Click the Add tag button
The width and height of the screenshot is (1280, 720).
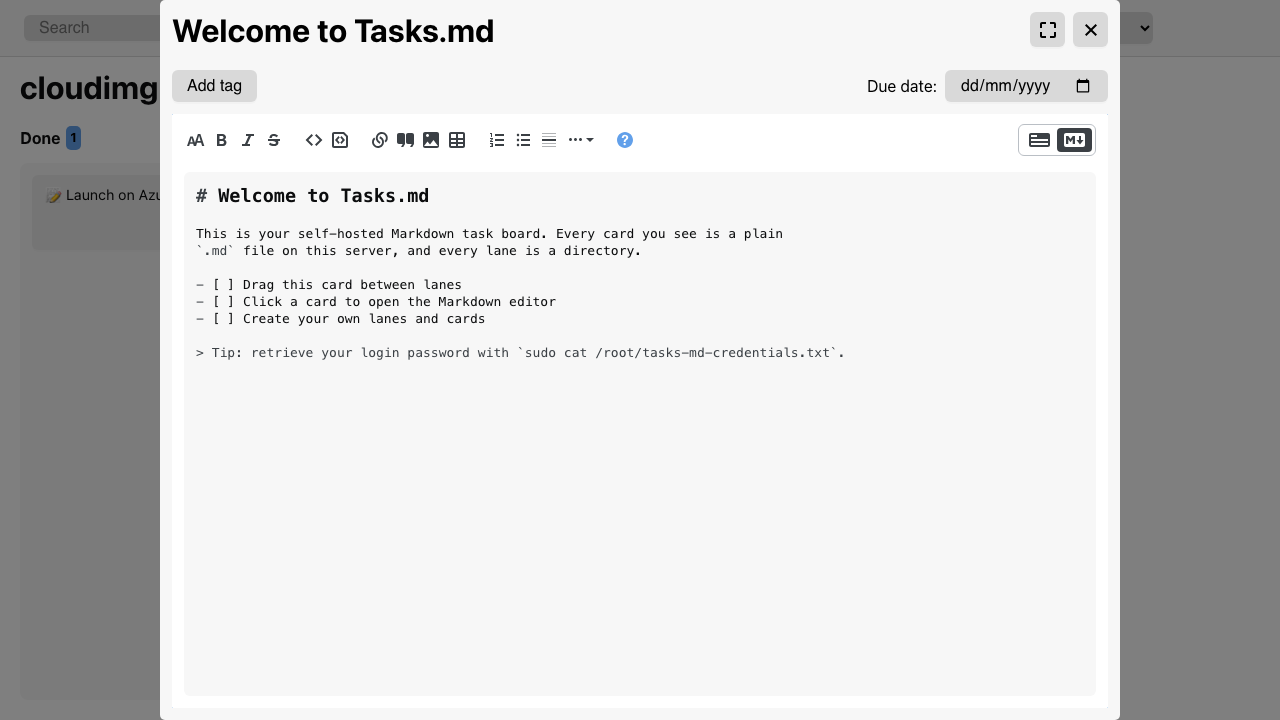(x=214, y=86)
